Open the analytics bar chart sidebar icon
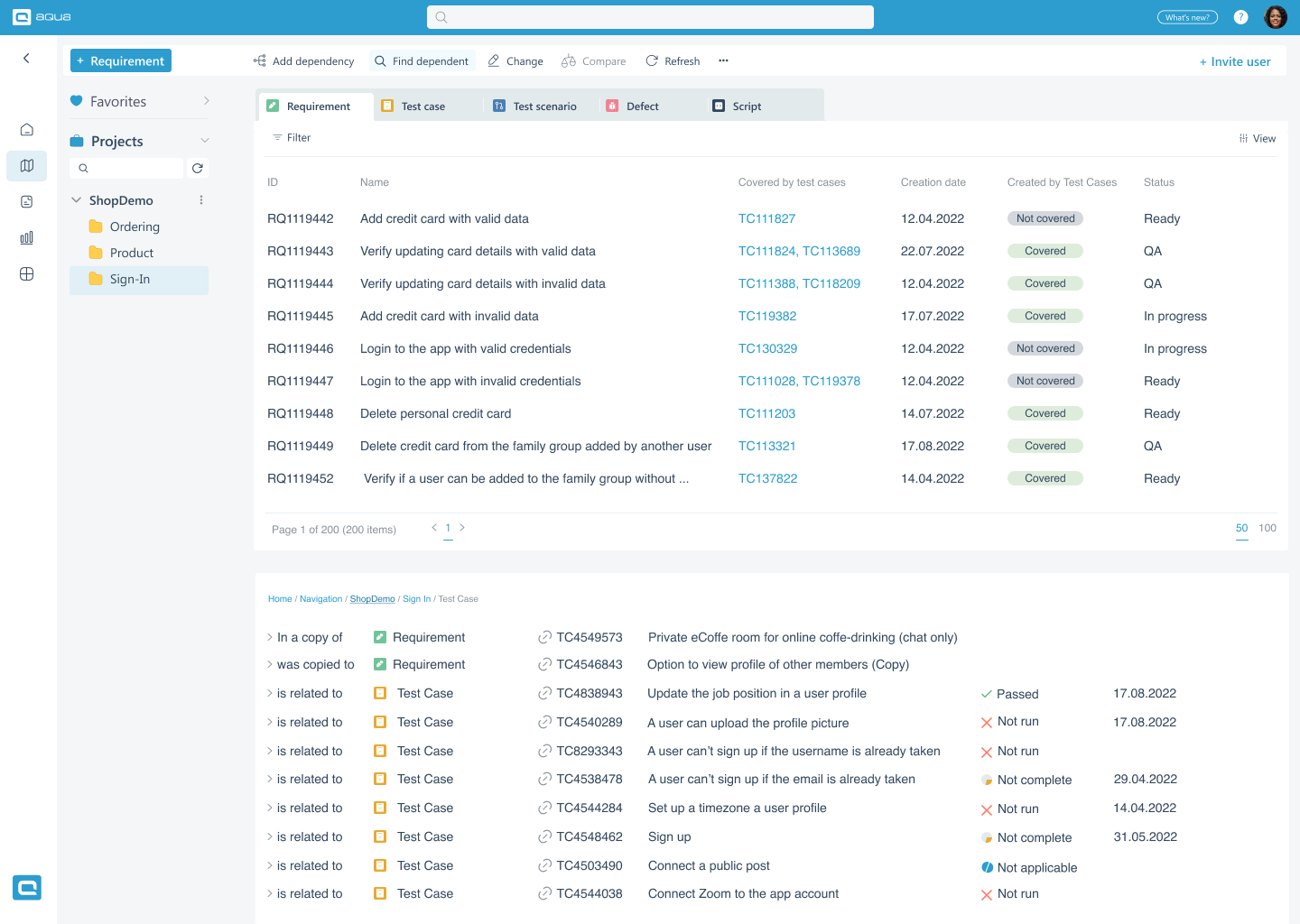Screen dimensions: 1300x924 point(26,237)
